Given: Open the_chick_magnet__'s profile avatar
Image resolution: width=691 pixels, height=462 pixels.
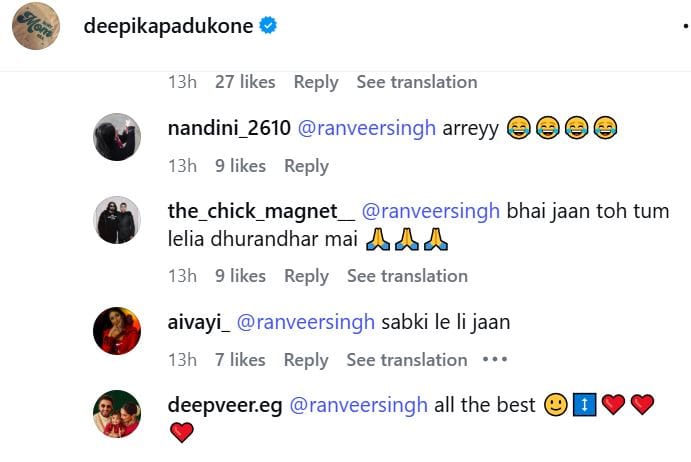Looking at the screenshot, I should coord(117,220).
